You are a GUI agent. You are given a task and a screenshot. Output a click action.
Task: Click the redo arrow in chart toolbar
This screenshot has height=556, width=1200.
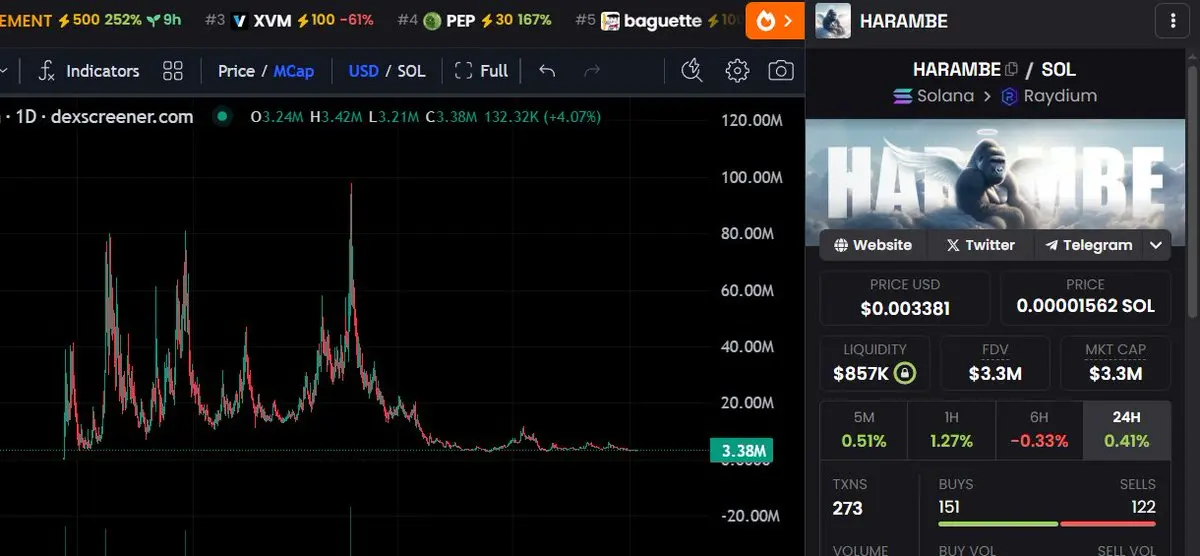[x=591, y=71]
